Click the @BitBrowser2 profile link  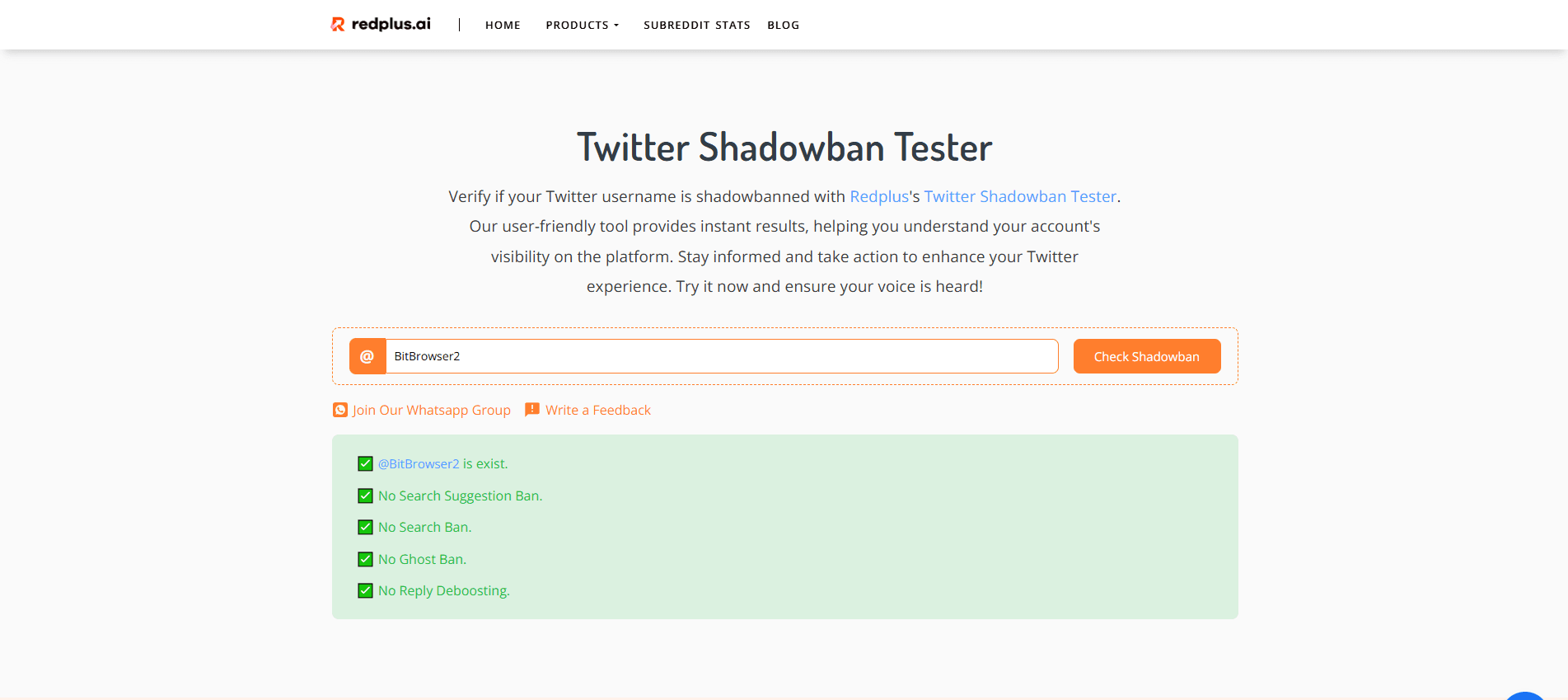419,464
